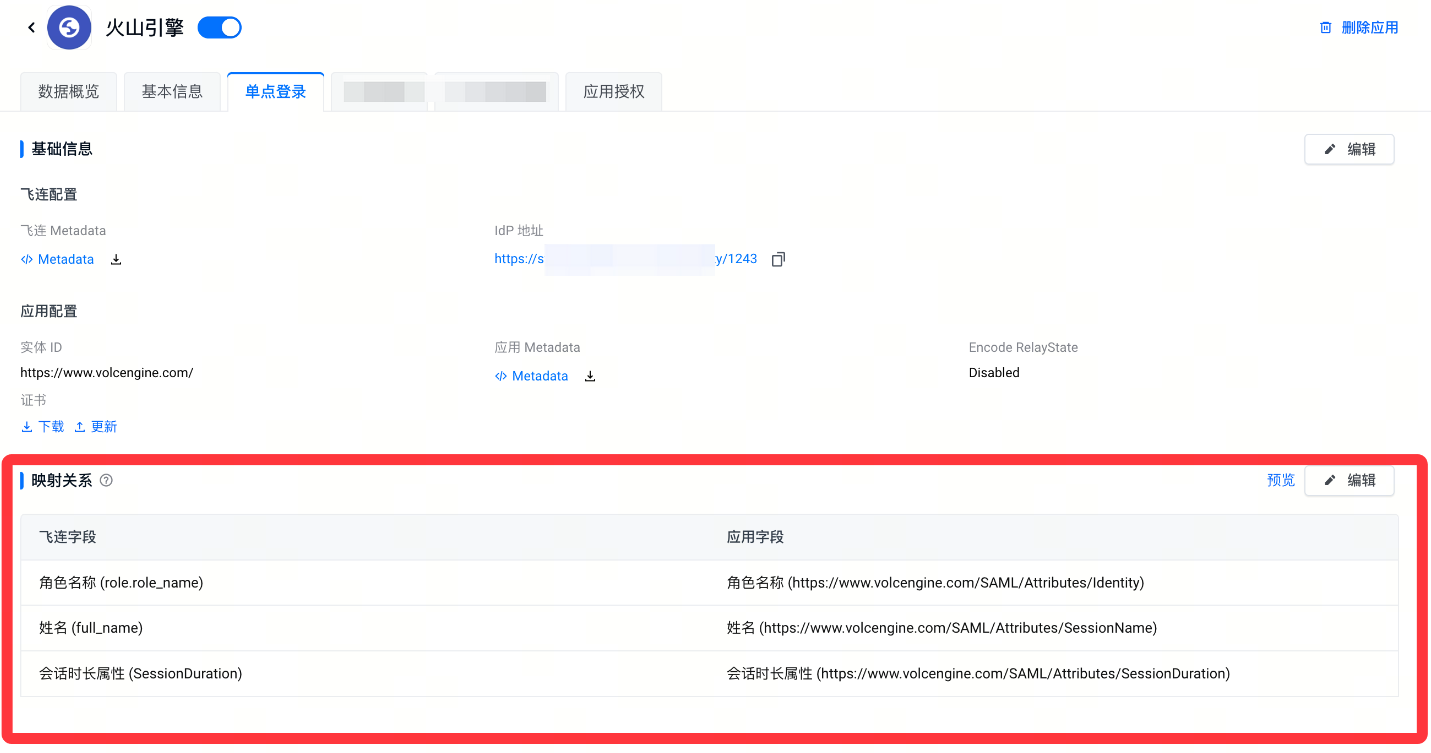The height and width of the screenshot is (753, 1431).
Task: Download the 应用 Metadata file icon
Action: pos(590,377)
